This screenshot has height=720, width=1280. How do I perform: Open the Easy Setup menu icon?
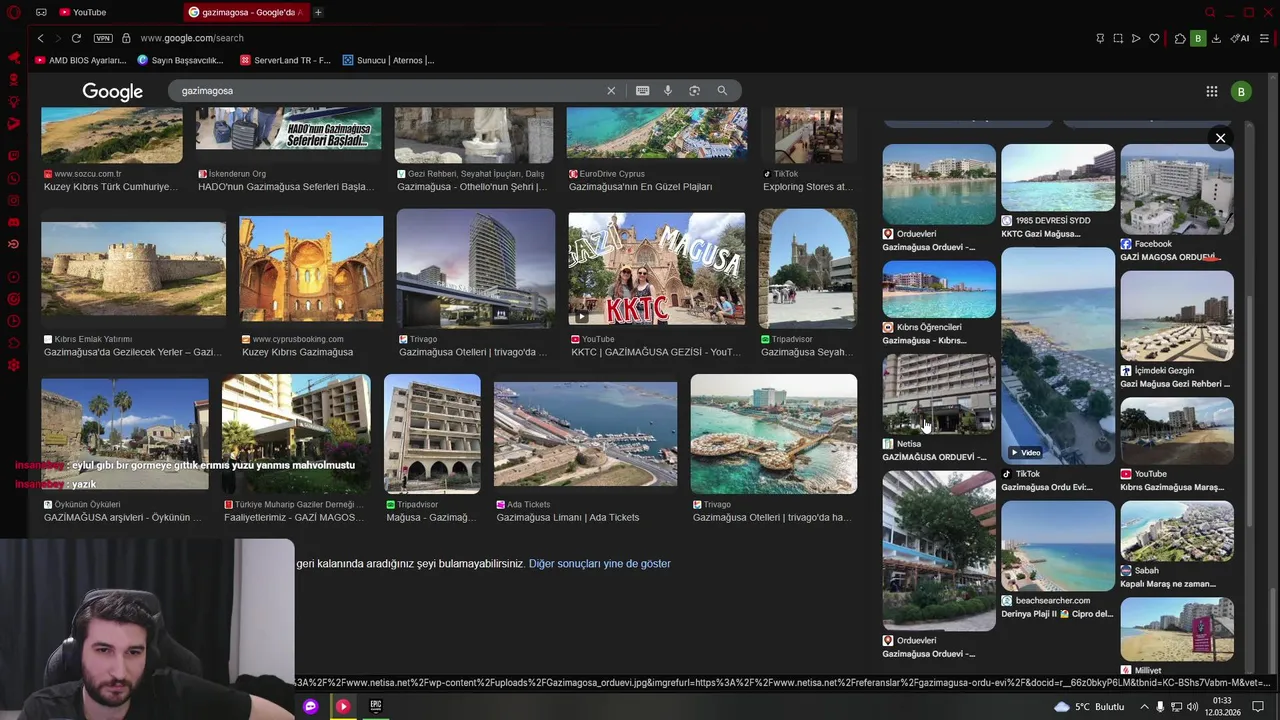tap(1265, 38)
